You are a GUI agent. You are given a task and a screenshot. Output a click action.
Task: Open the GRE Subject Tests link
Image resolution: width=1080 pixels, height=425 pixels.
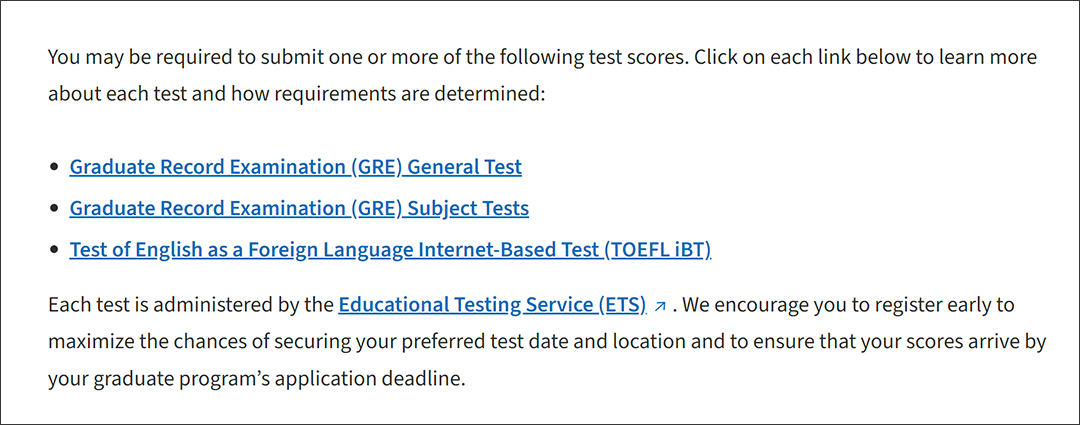pyautogui.click(x=299, y=208)
